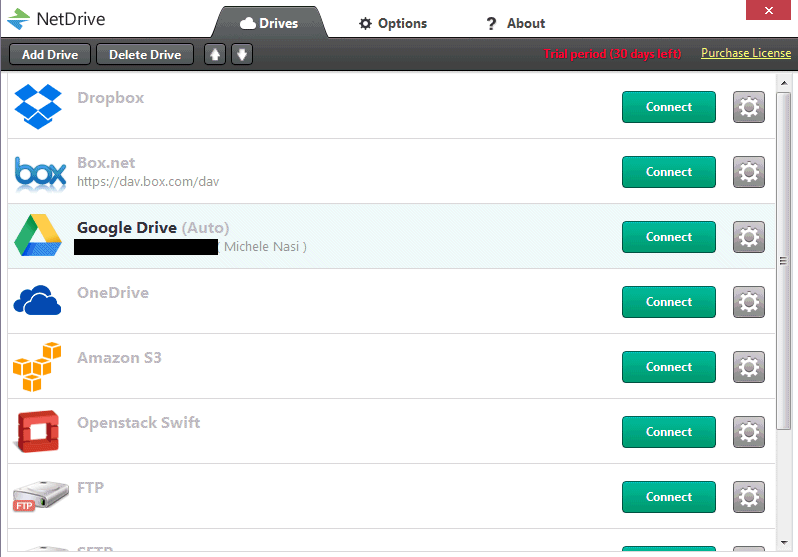Click the Delete Drive button
The image size is (798, 557).
coord(145,54)
